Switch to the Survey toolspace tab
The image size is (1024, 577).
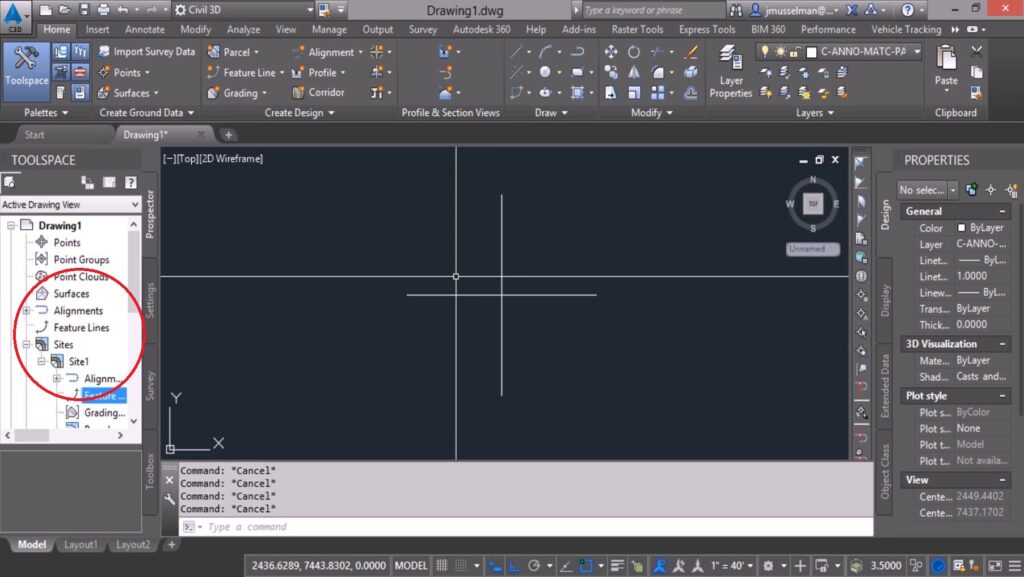(150, 385)
